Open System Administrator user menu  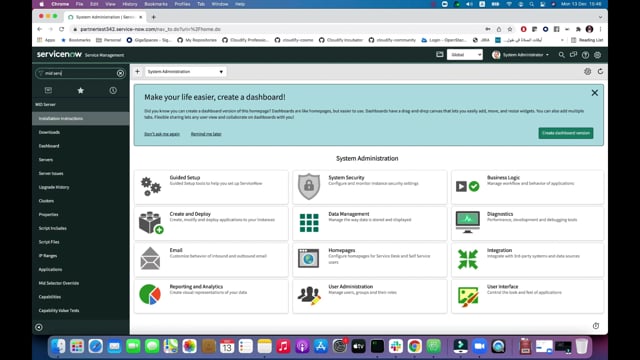(521, 55)
